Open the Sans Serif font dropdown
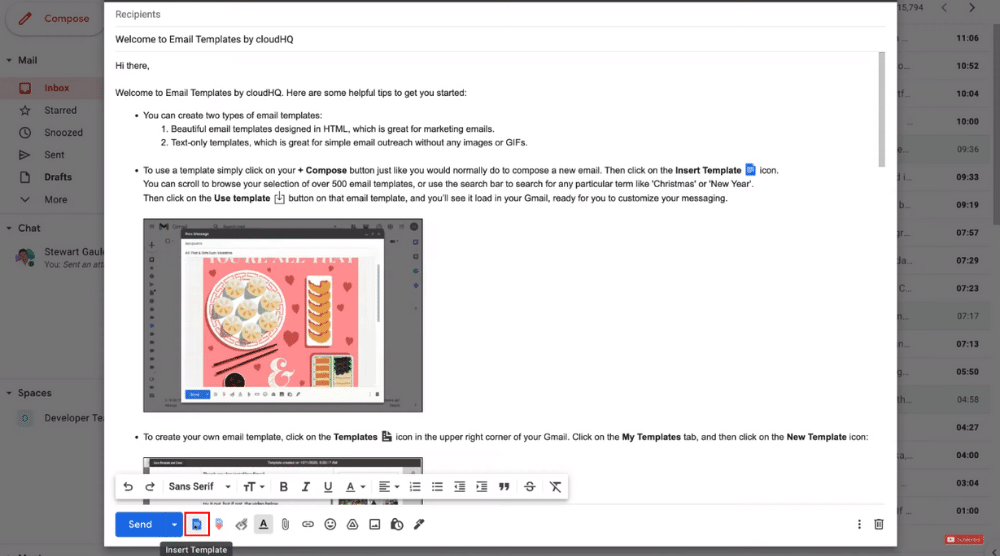The width and height of the screenshot is (1000, 556). 200,486
